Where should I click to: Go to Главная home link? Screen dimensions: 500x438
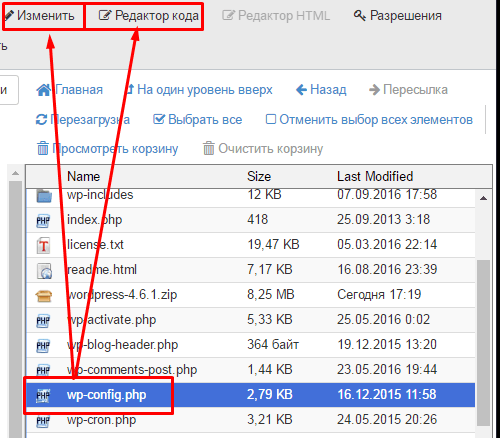pos(69,90)
